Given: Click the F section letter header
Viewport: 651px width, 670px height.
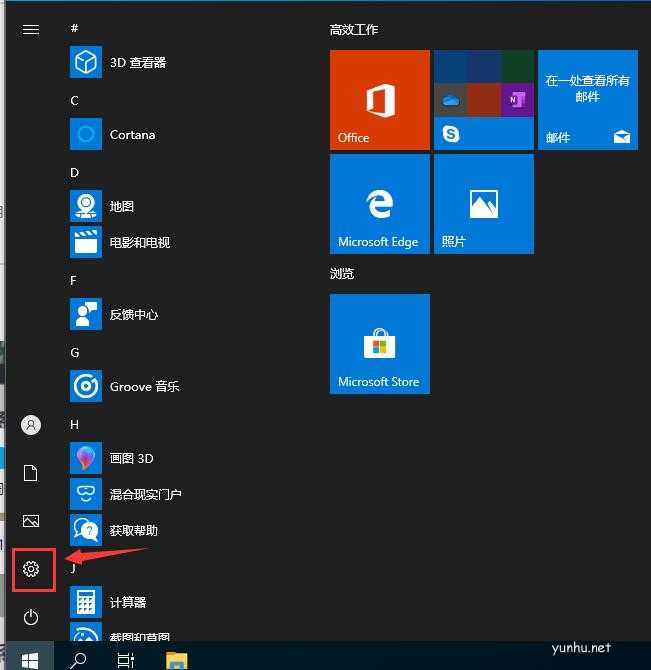Looking at the screenshot, I should (73, 280).
